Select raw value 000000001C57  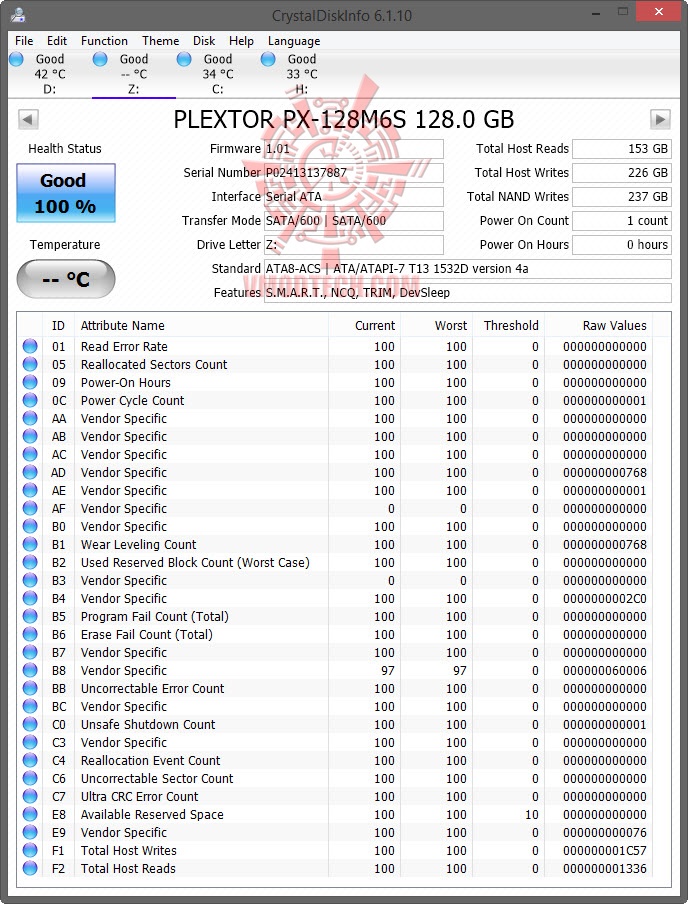tap(605, 850)
